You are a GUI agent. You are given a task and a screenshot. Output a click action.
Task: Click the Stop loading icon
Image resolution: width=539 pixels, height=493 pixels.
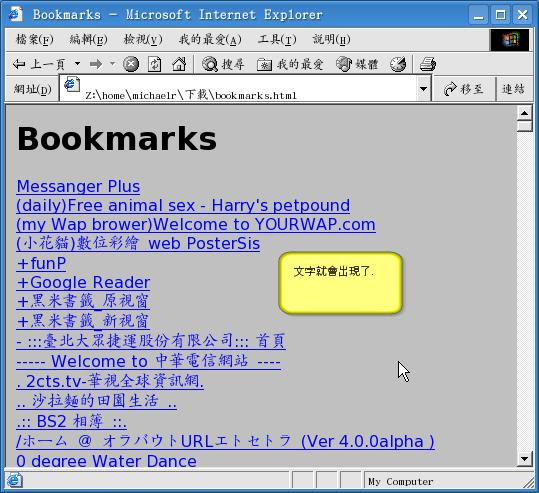[131, 64]
